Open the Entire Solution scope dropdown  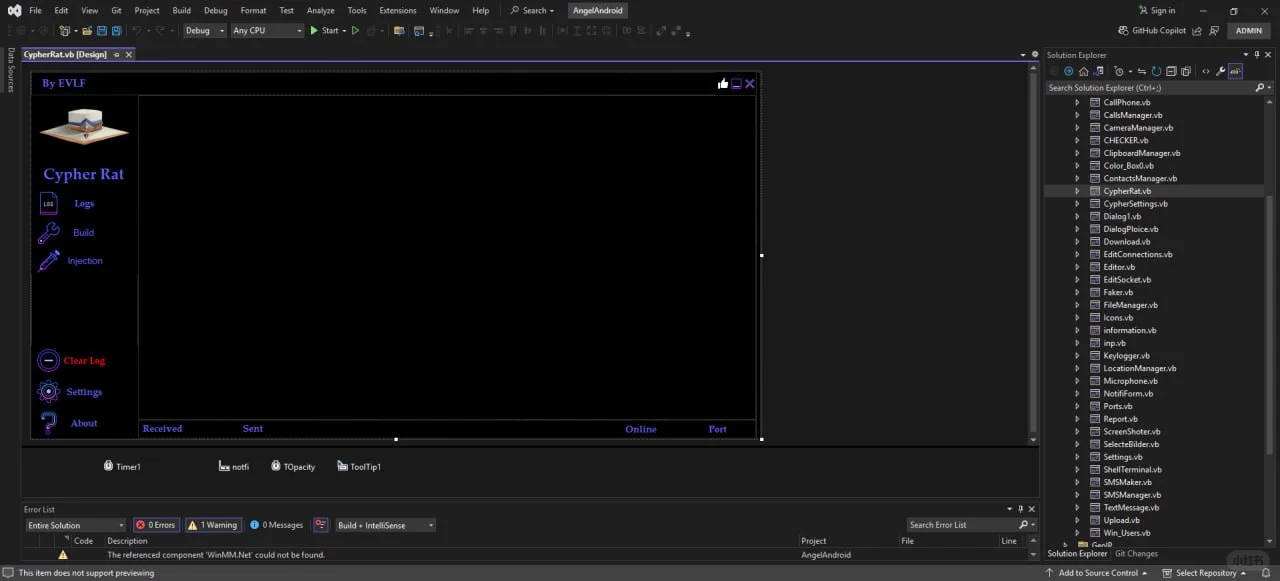click(75, 525)
